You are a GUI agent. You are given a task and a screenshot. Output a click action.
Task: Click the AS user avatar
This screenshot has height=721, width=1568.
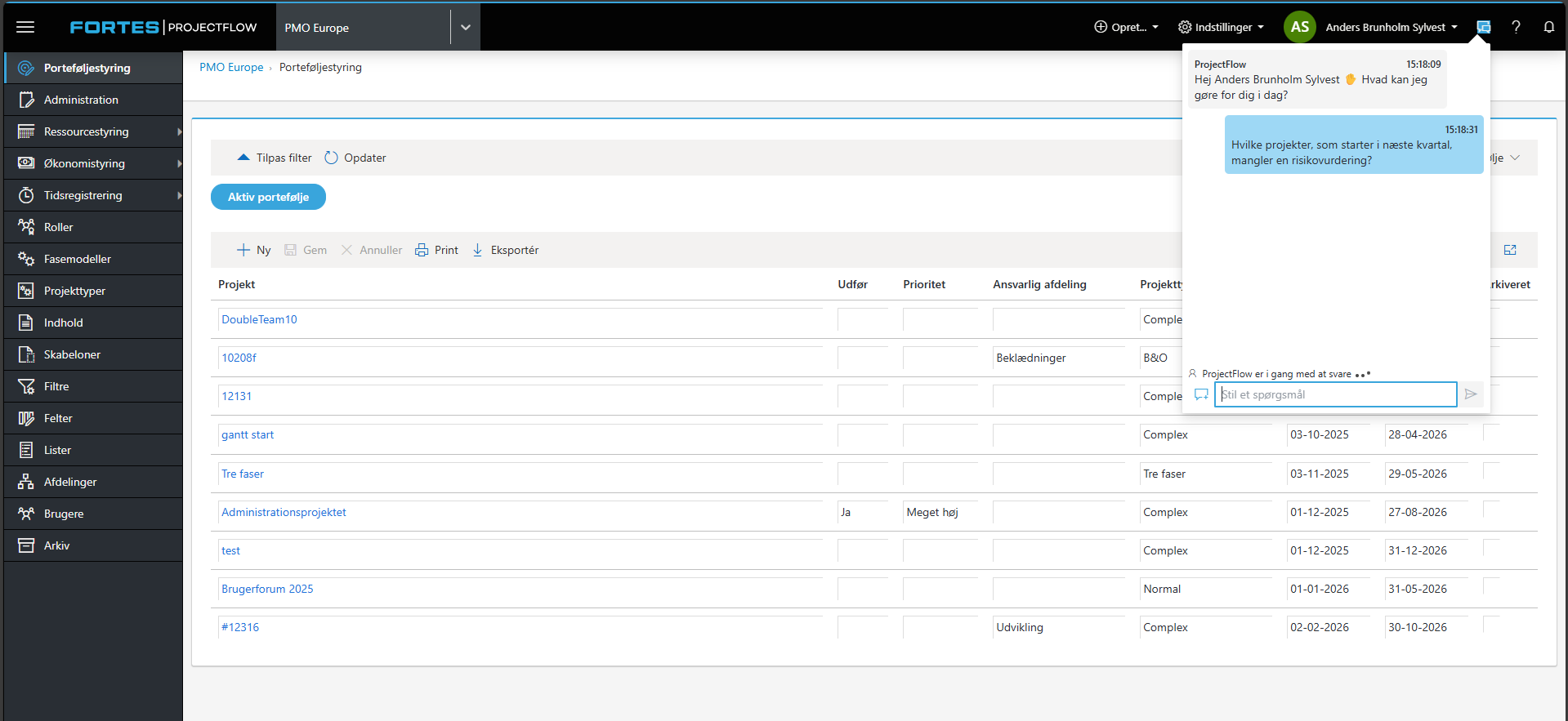click(1299, 27)
